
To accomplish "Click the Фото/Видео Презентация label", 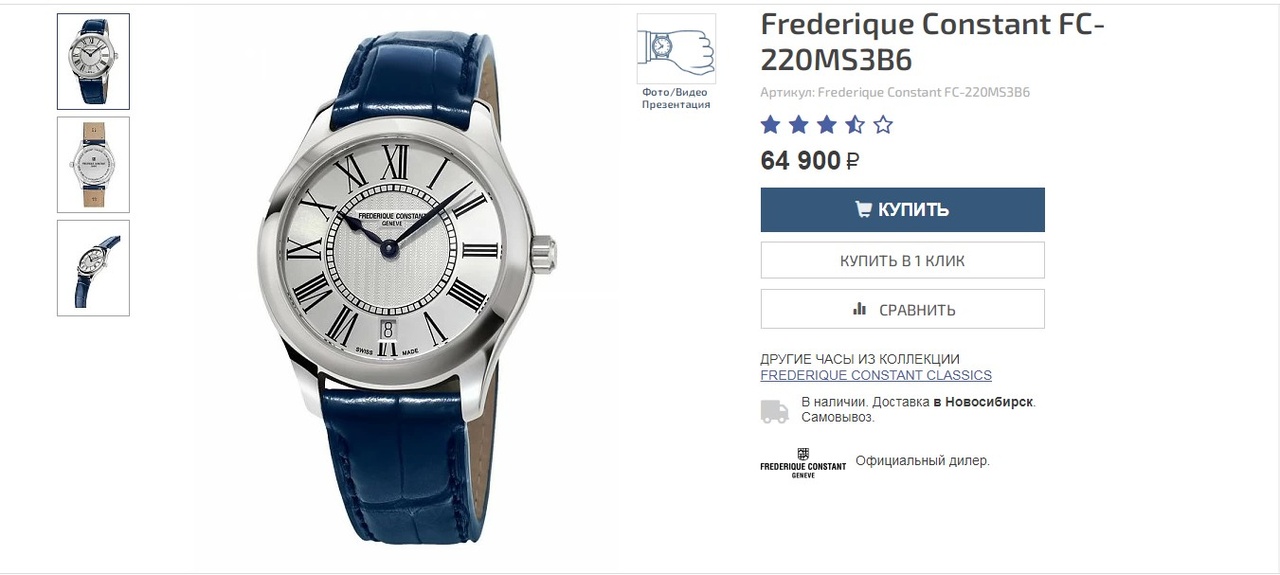I will click(676, 98).
